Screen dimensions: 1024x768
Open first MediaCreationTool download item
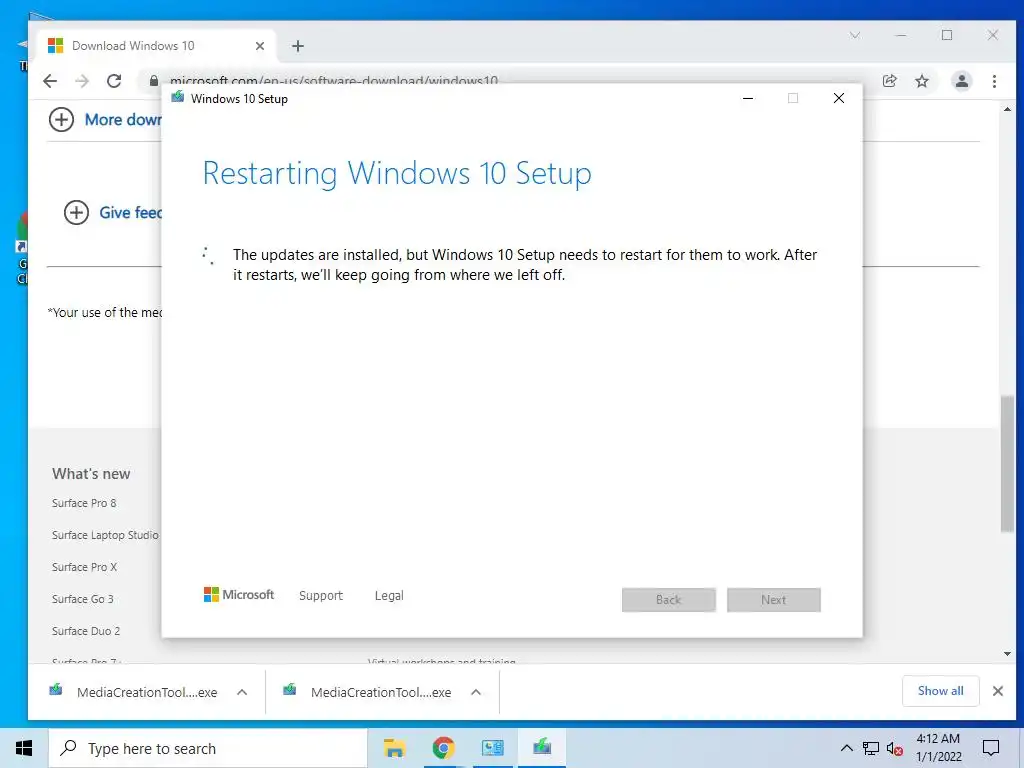[x=135, y=692]
